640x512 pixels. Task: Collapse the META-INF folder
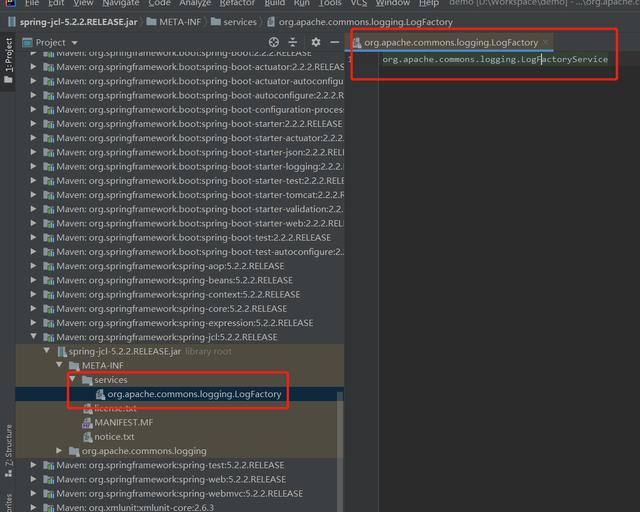pyautogui.click(x=60, y=365)
